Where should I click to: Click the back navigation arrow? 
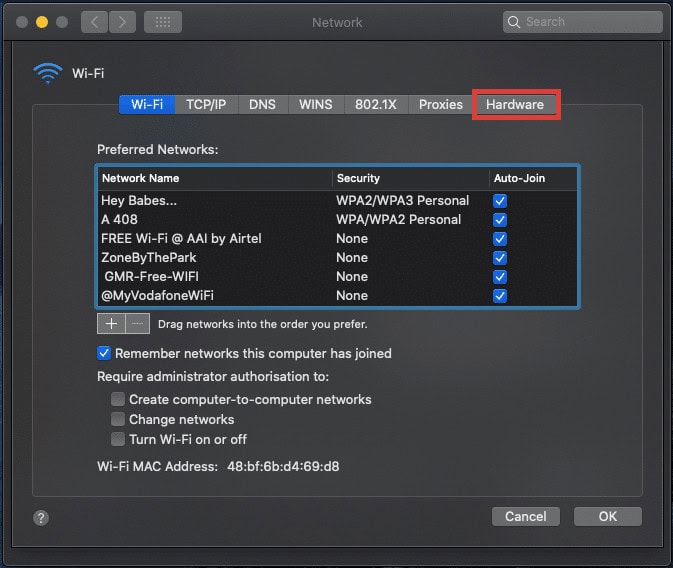click(x=95, y=22)
